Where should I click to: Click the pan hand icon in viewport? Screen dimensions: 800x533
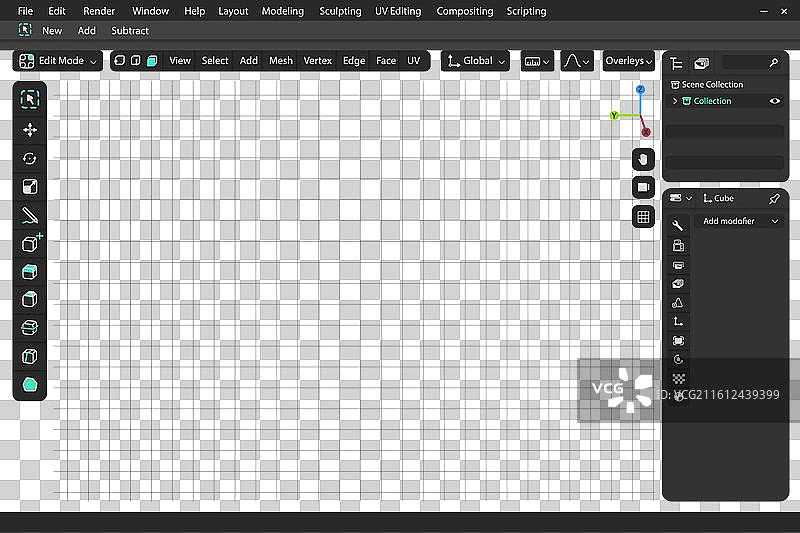pos(643,159)
